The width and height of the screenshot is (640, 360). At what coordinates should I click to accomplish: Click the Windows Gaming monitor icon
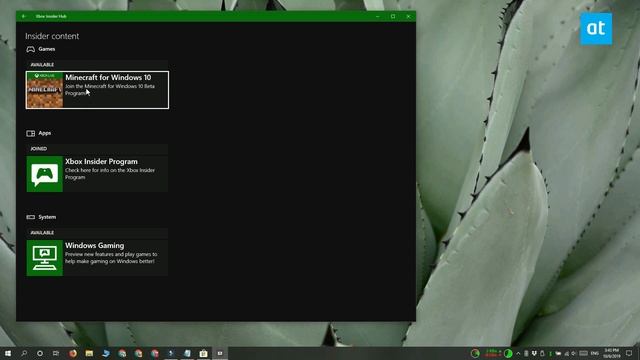(x=44, y=258)
